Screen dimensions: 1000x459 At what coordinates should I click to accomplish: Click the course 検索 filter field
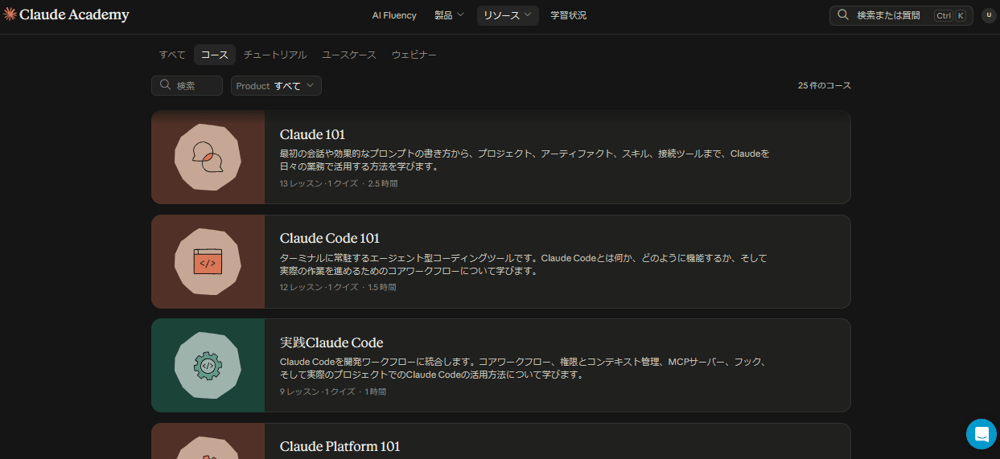187,86
